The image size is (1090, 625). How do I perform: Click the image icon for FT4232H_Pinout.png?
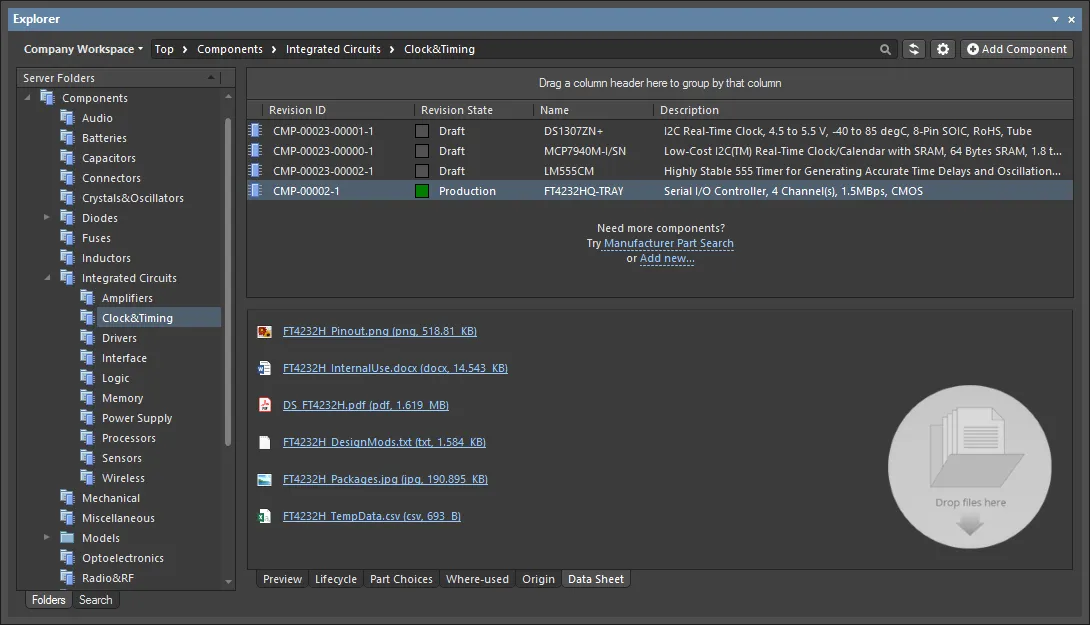click(x=265, y=331)
